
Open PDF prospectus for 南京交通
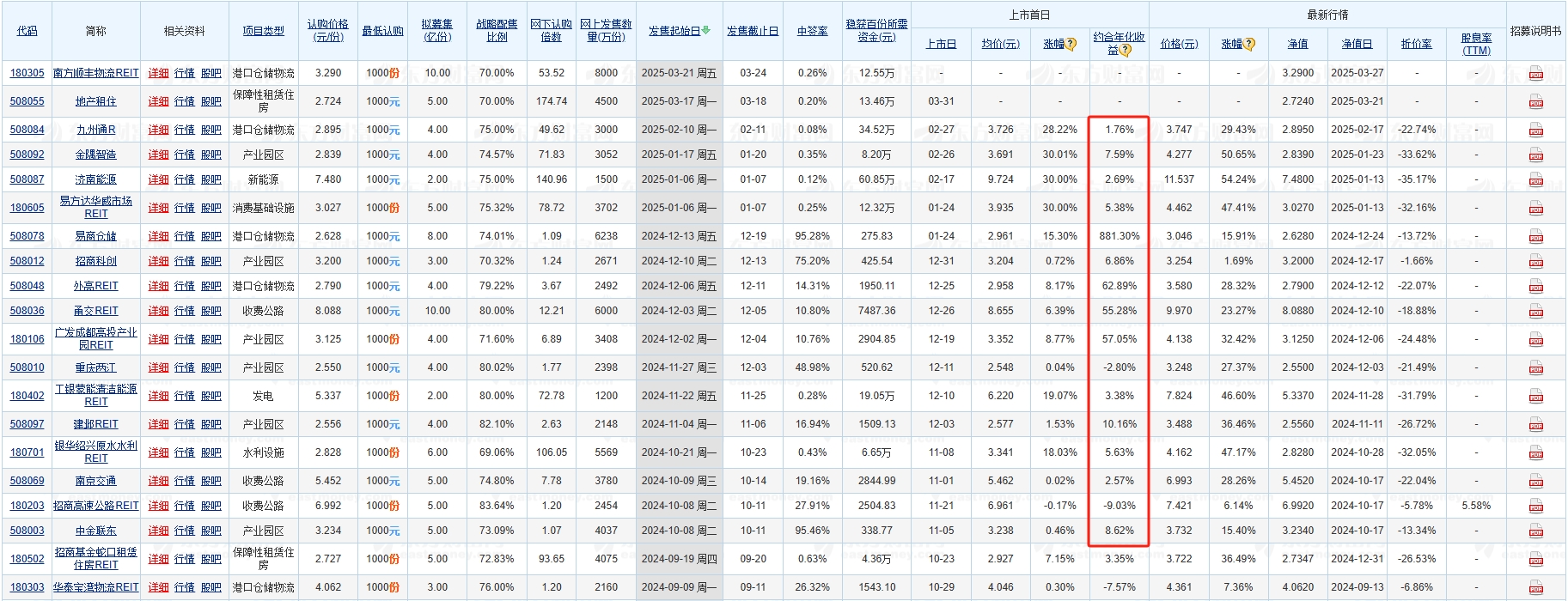1535,481
